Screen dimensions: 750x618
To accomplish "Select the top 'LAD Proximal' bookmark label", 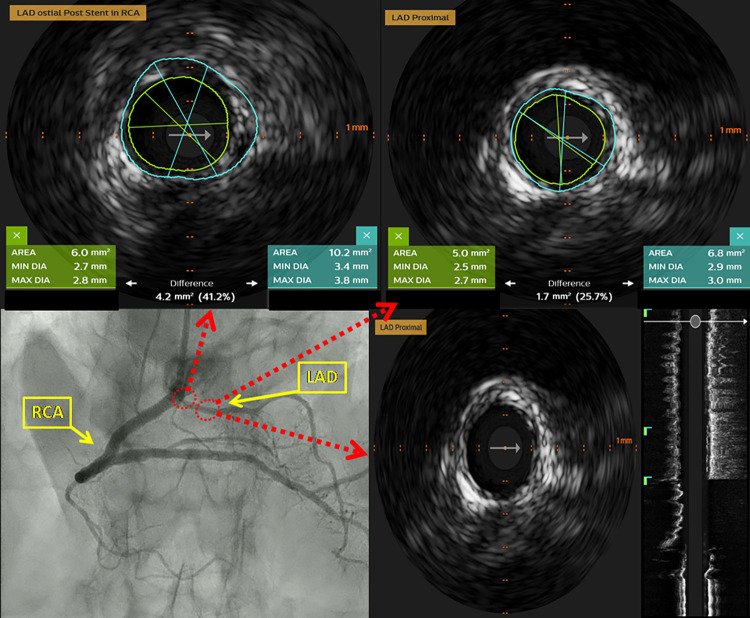I will pos(420,18).
